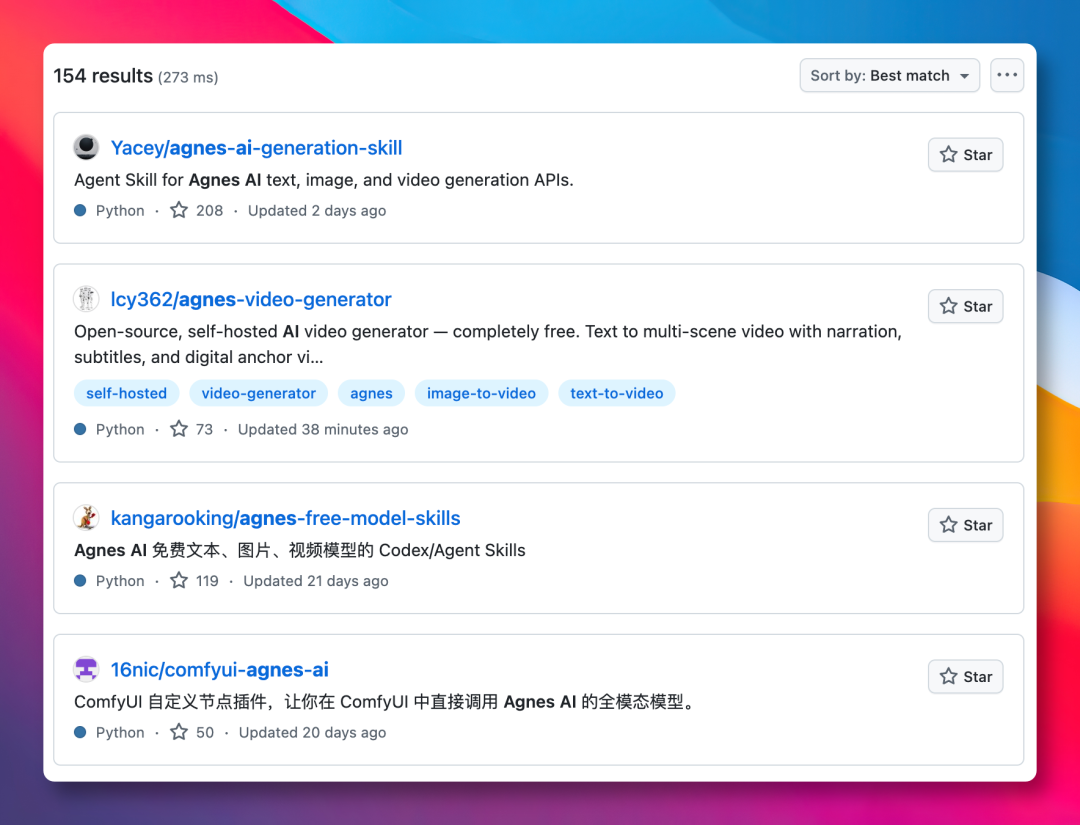Click the 73 stargazers count
This screenshot has height=825, width=1080.
(191, 430)
